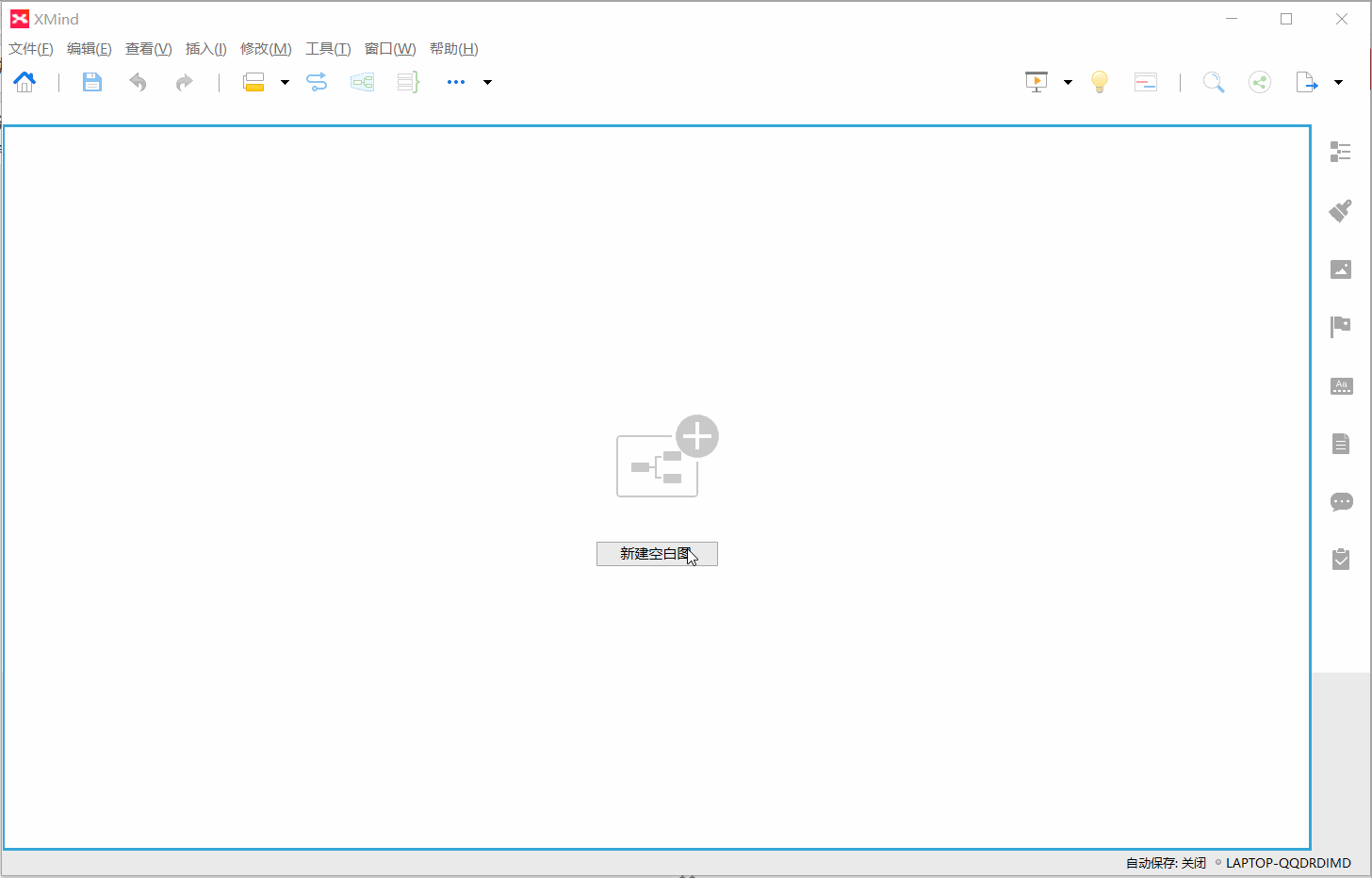Close the XMind window
The image size is (1372, 878).
point(1342,19)
